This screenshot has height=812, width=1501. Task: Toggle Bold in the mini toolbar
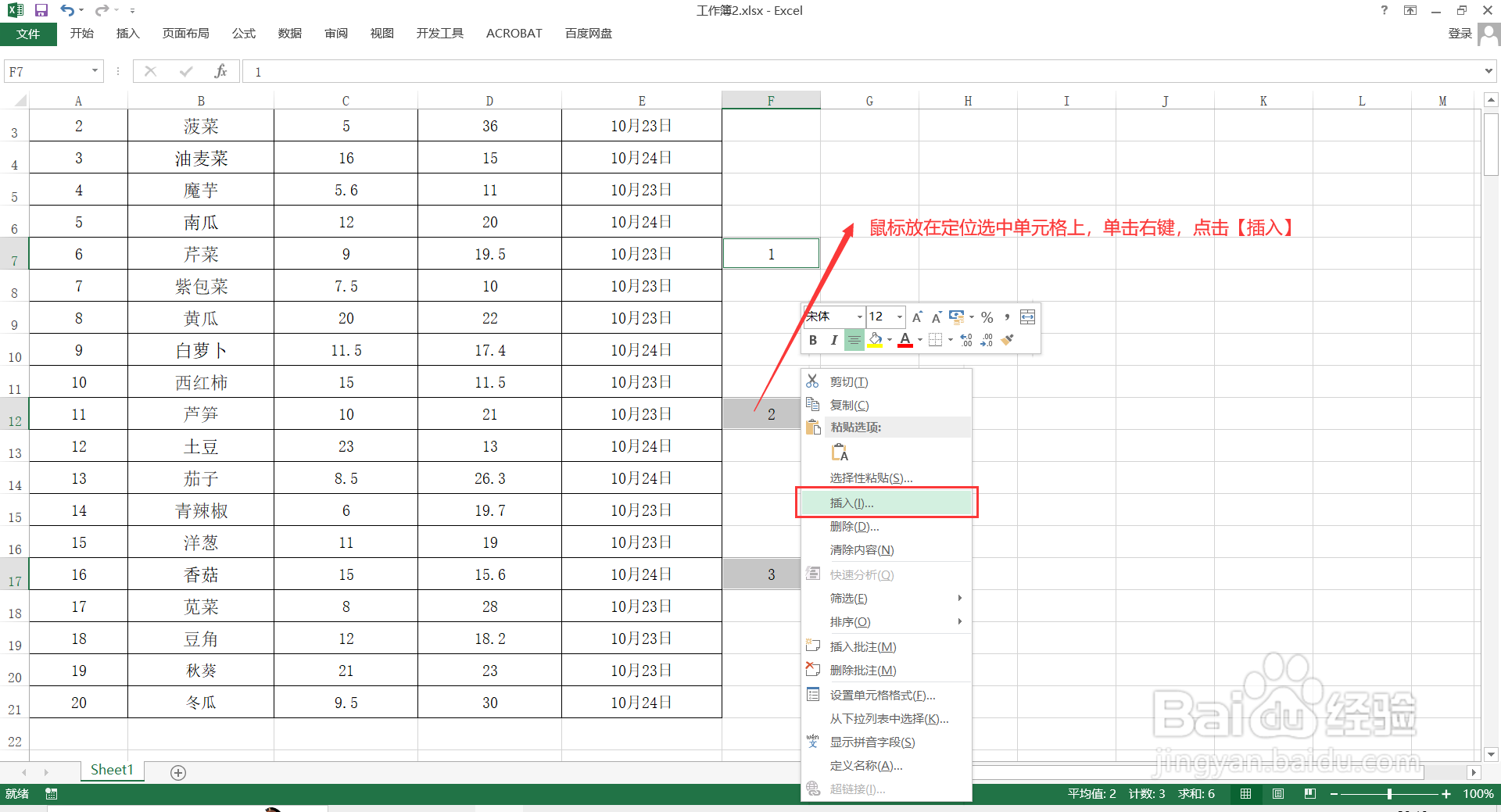click(x=813, y=340)
